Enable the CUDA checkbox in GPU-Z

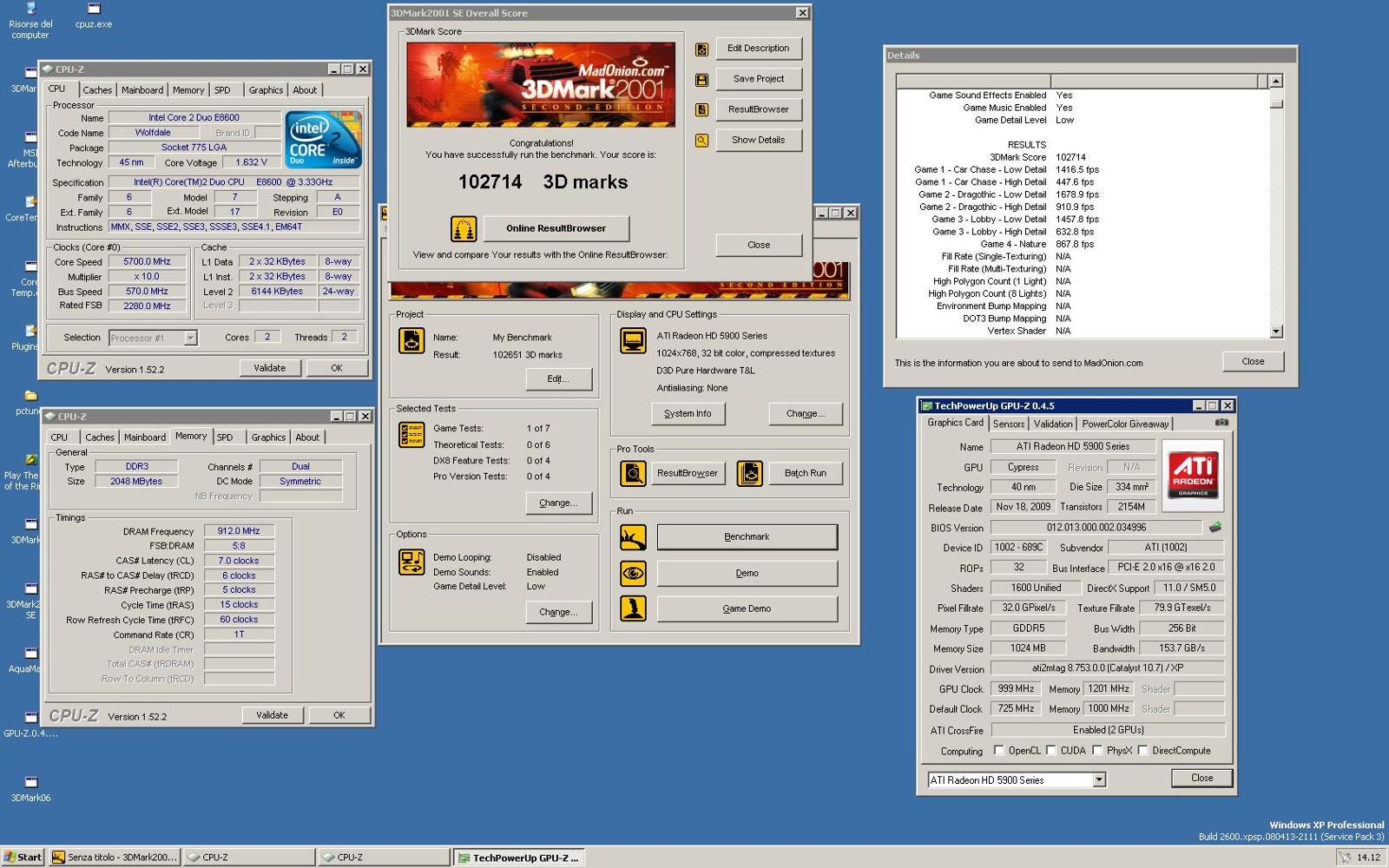pyautogui.click(x=1051, y=751)
